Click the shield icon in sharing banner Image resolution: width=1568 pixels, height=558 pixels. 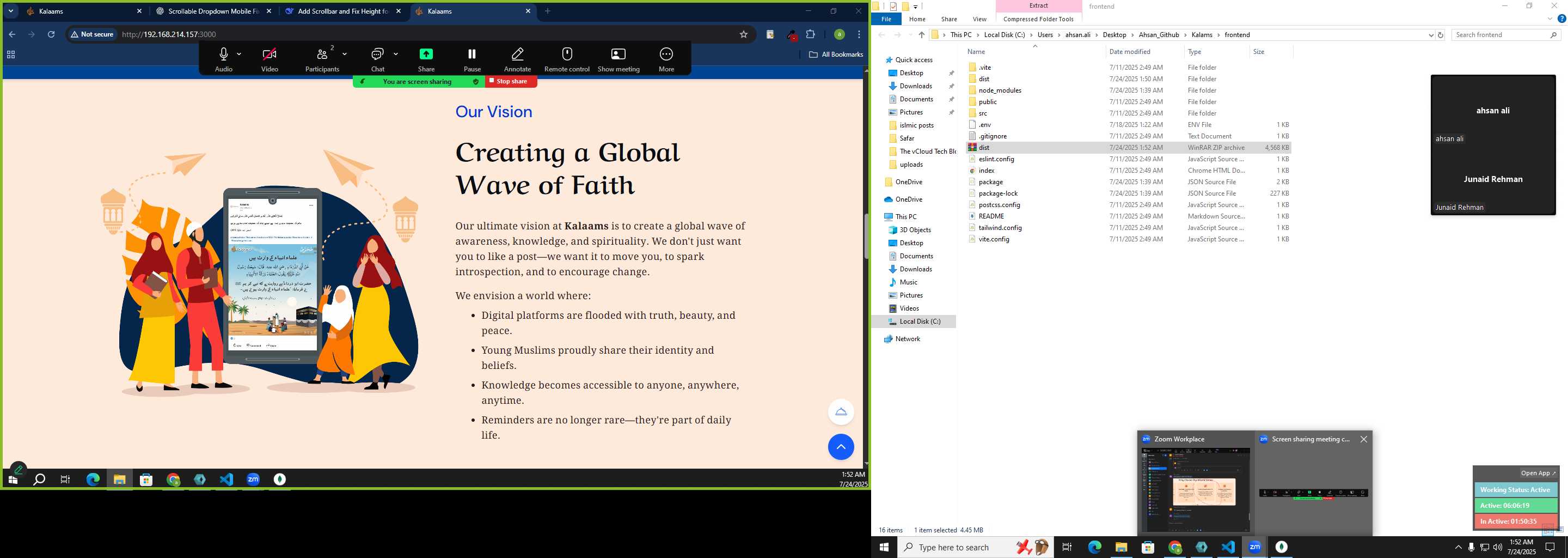tap(475, 81)
